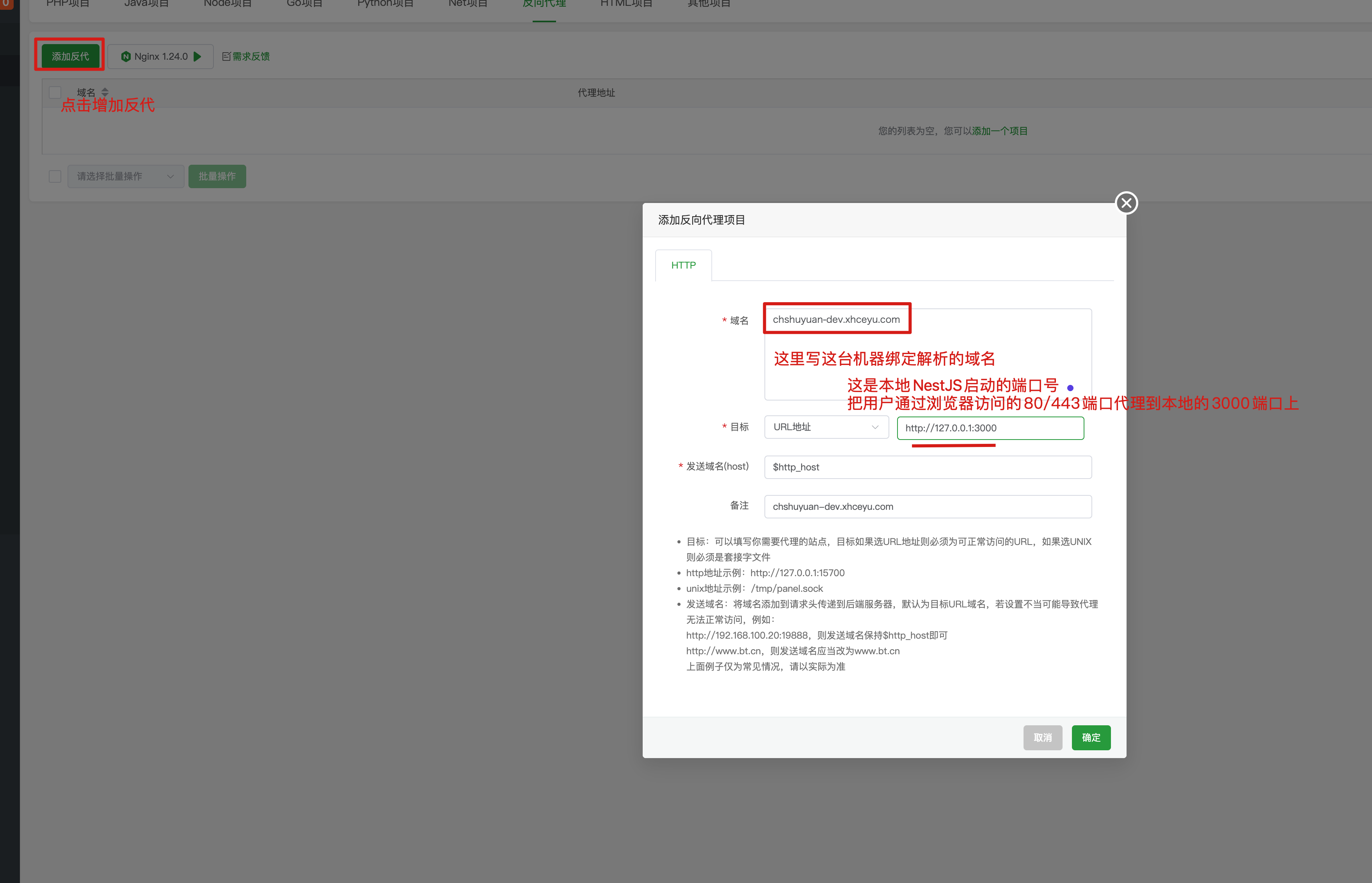Screen dimensions: 1372x883
Task: Toggle the select-all checkbox in table header
Action: point(55,92)
